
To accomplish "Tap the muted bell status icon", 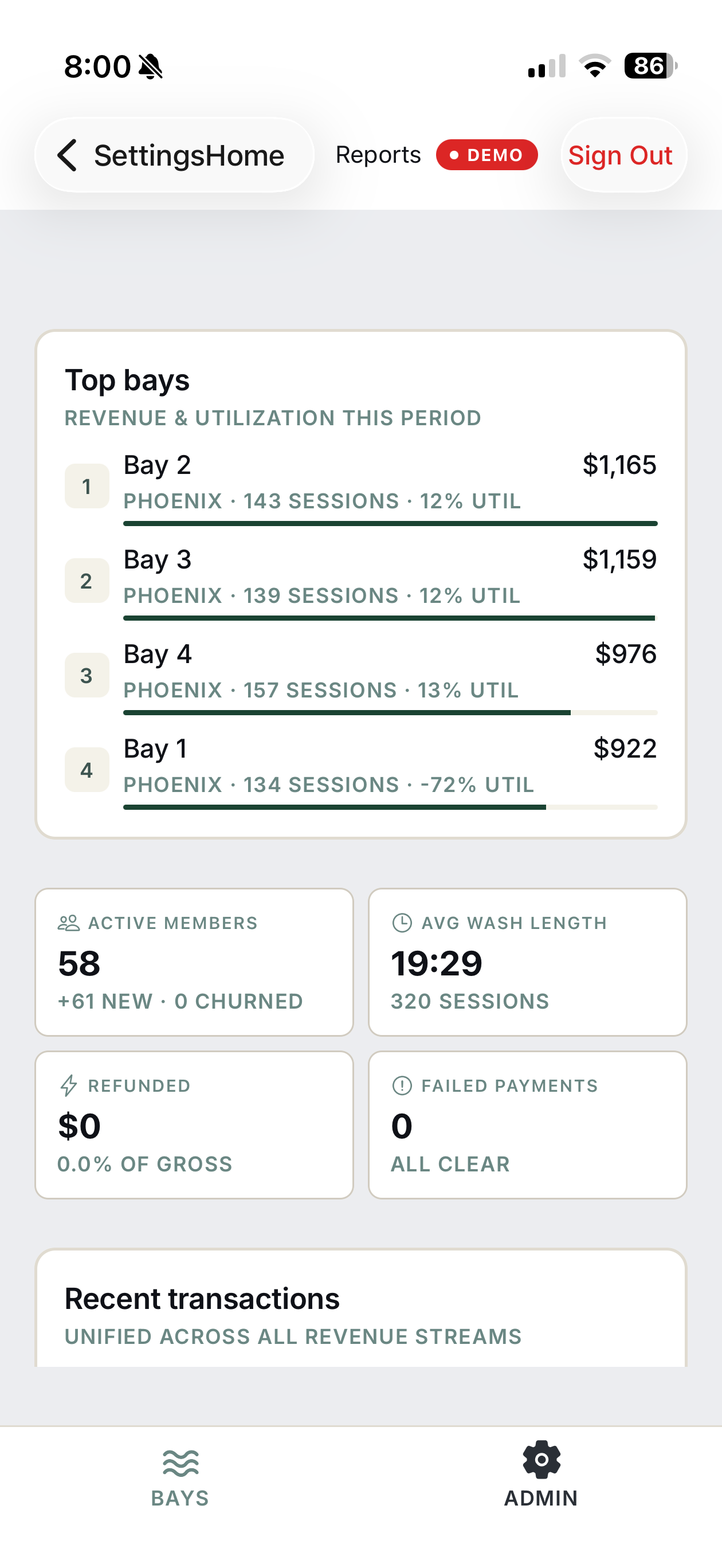I will [150, 66].
